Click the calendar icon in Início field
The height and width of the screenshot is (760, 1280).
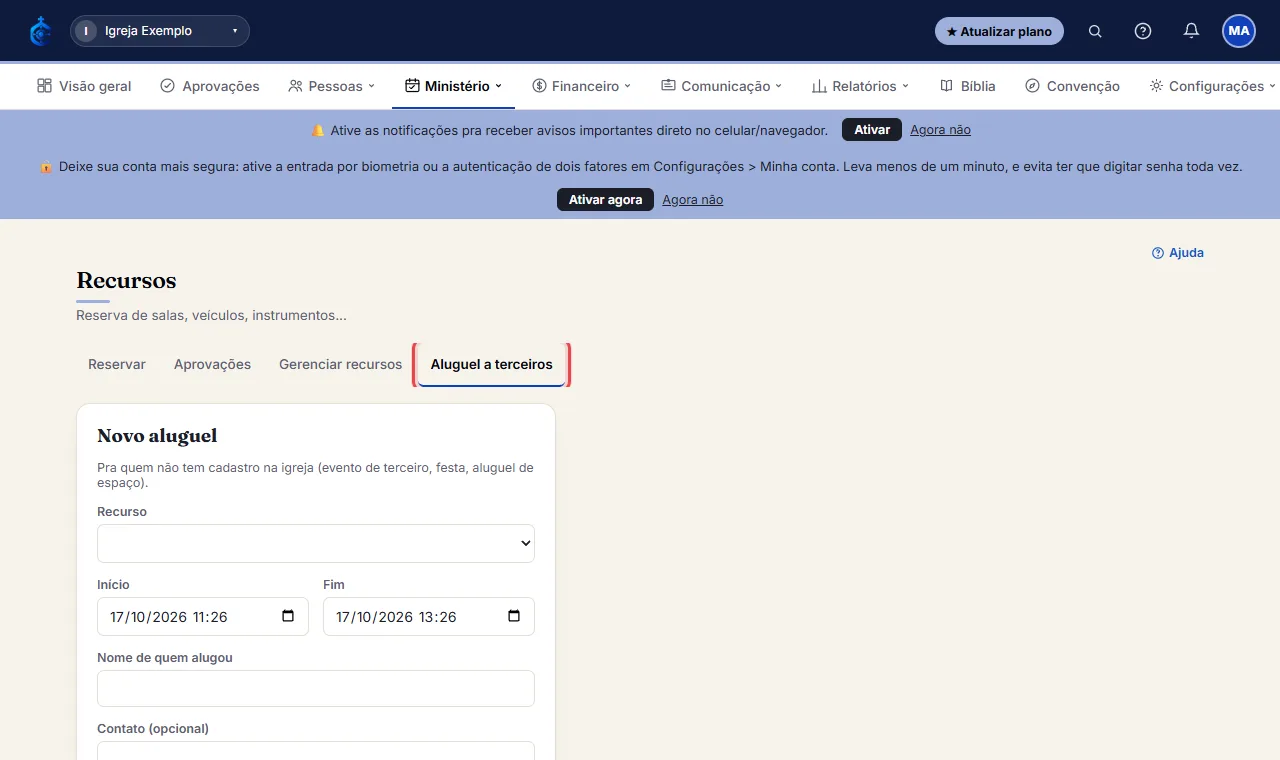(288, 616)
